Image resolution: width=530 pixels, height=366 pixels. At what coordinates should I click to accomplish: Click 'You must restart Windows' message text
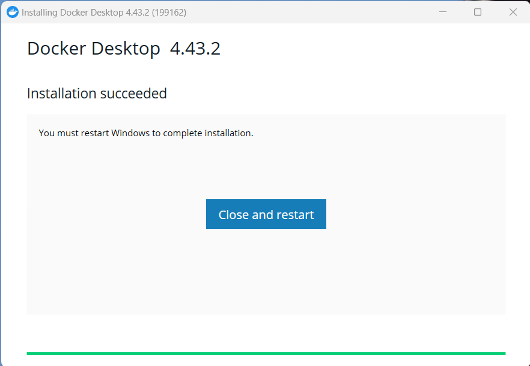[146, 133]
